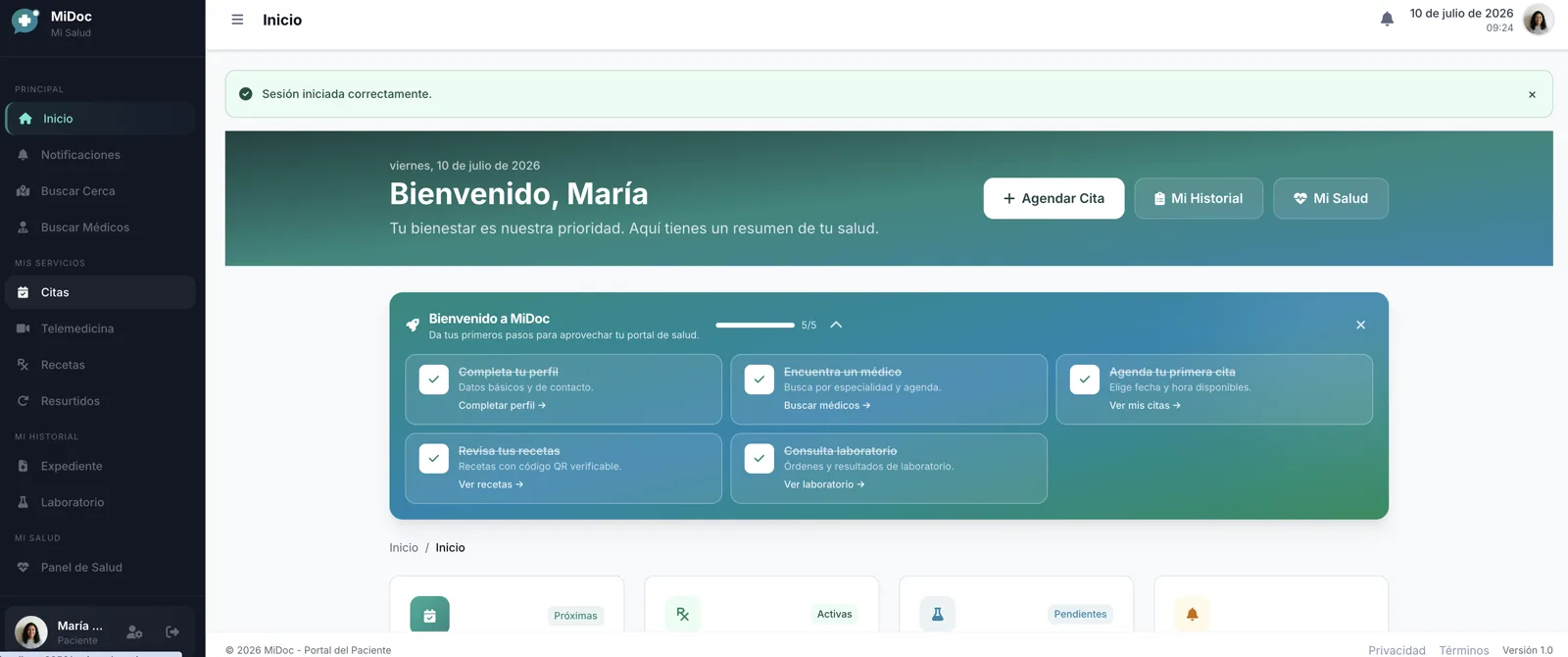This screenshot has width=1568, height=657.
Task: Click the MiDoc logo icon
Action: click(x=25, y=22)
